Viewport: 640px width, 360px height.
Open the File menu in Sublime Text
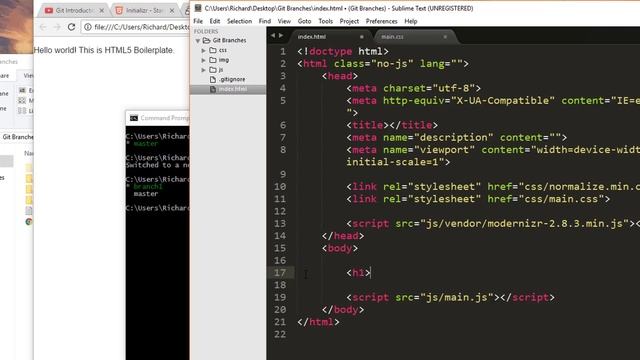(198, 21)
